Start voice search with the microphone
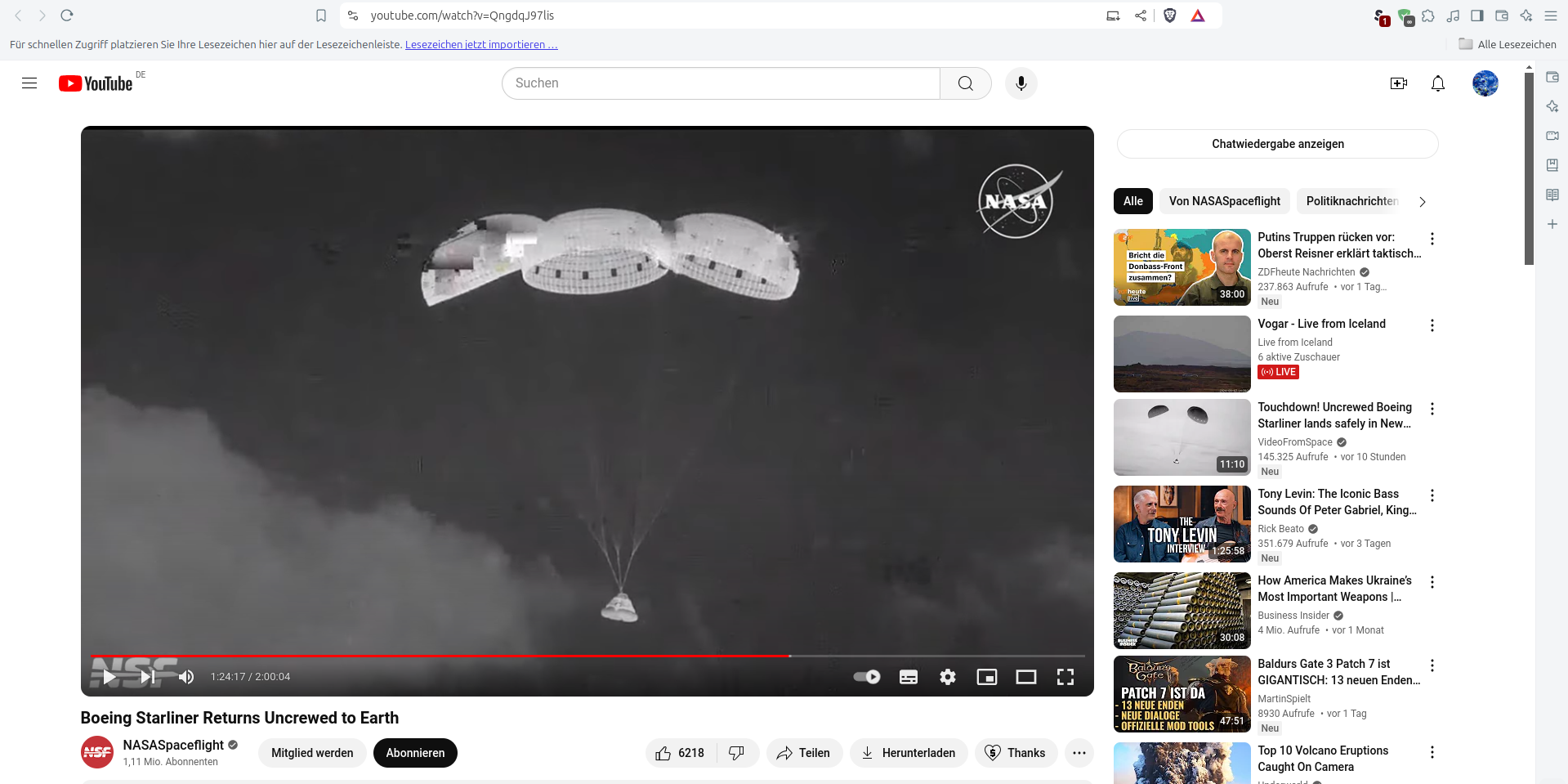The height and width of the screenshot is (784, 1568). coord(1021,83)
